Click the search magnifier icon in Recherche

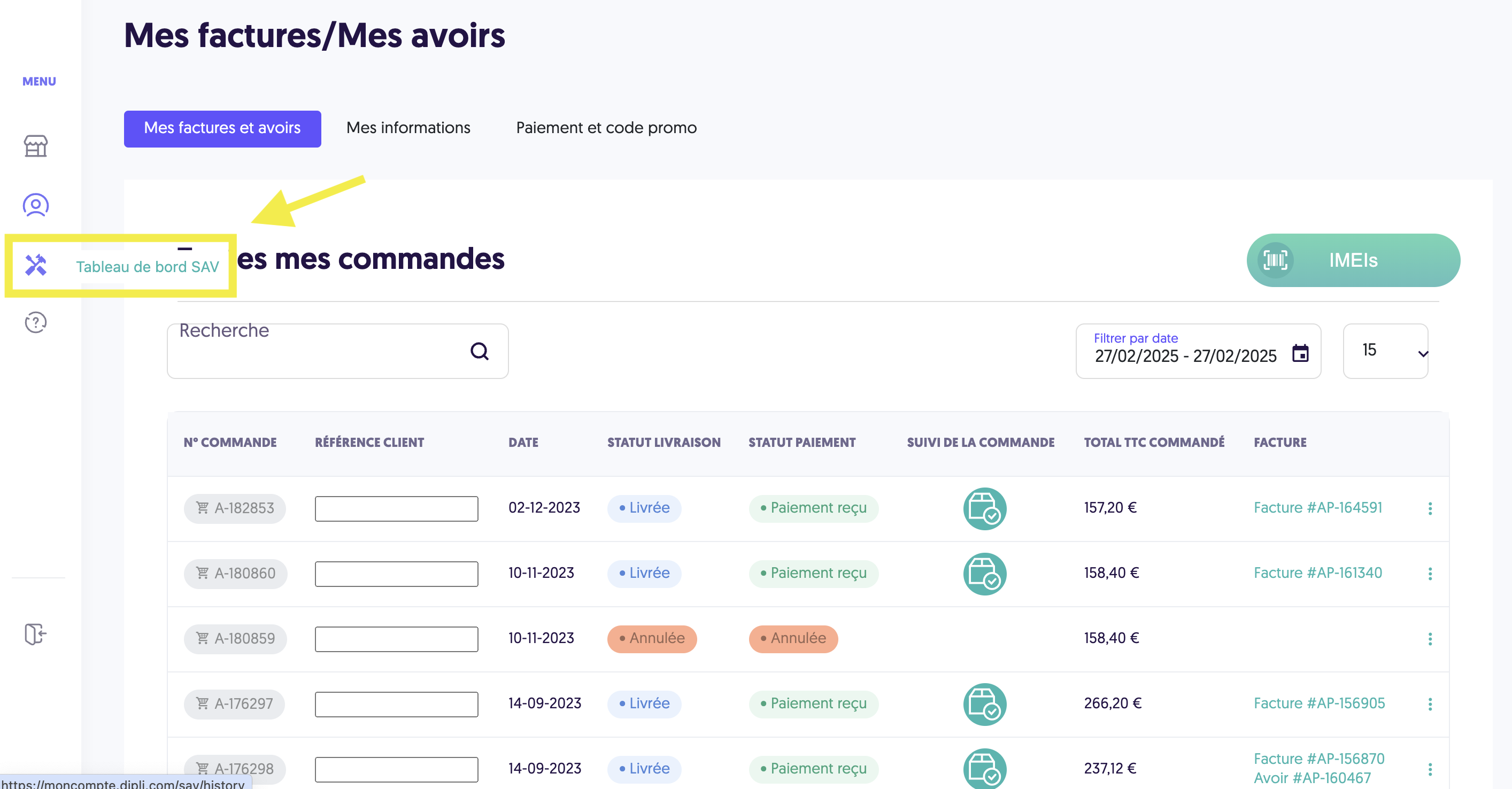pyautogui.click(x=480, y=351)
